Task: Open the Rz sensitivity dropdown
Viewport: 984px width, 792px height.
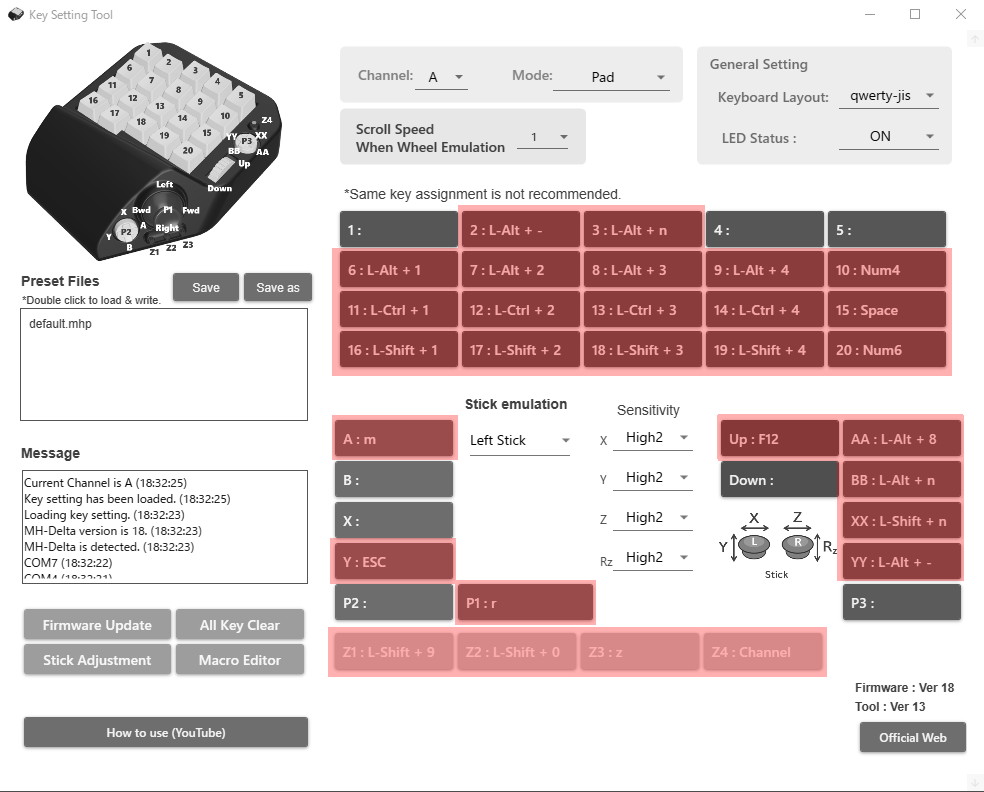Action: point(653,558)
